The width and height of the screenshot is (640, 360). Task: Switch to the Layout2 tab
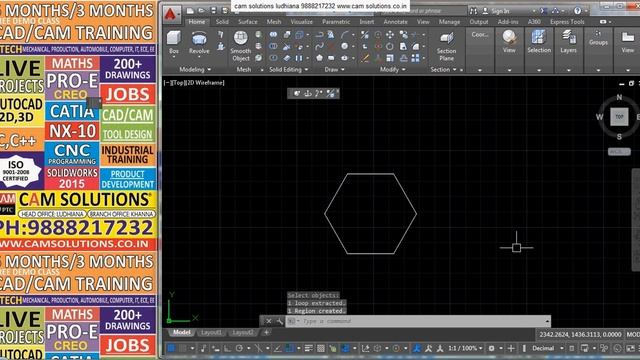pyautogui.click(x=243, y=333)
